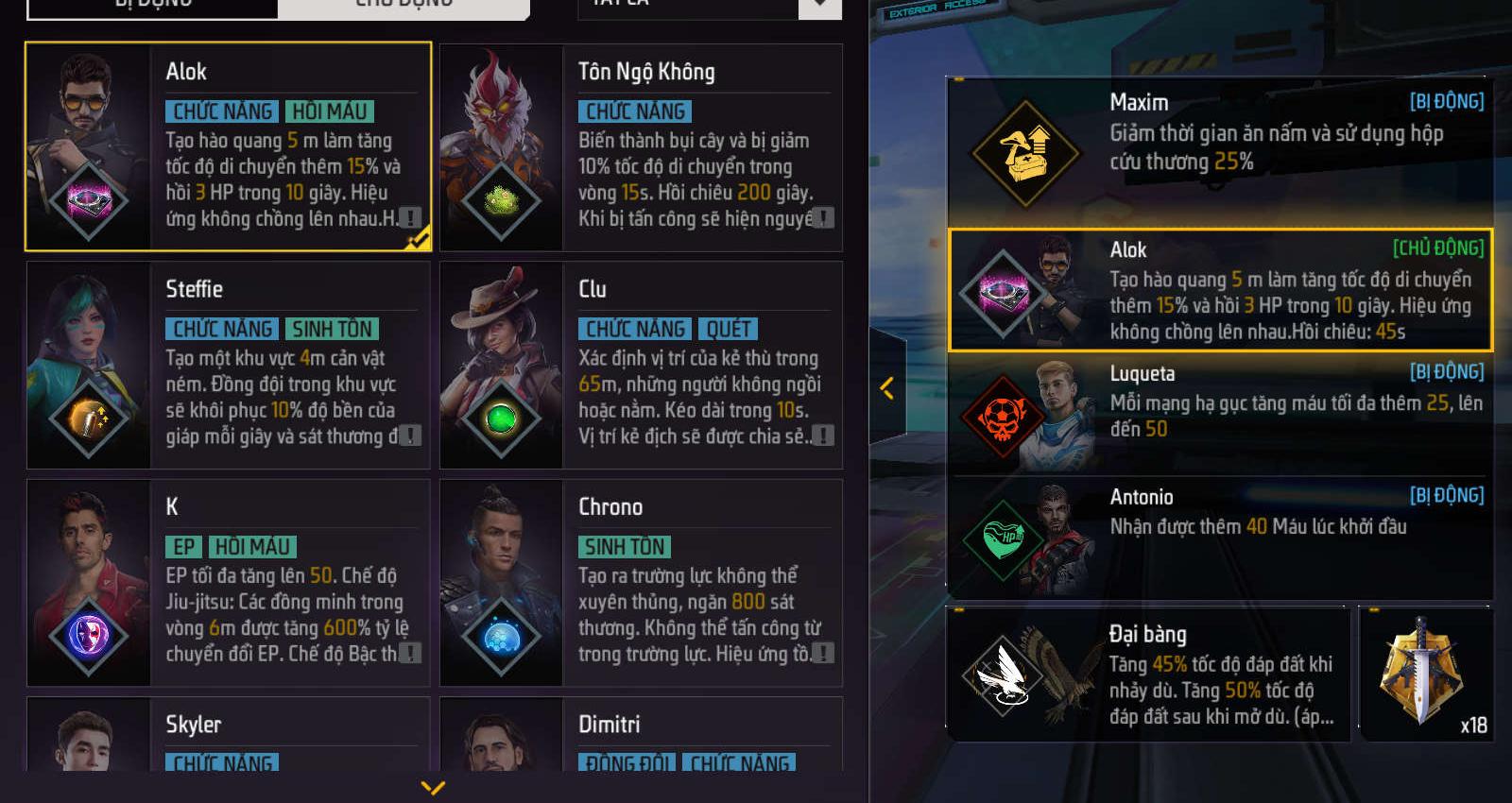Show full description info for Alok skill

point(410,217)
